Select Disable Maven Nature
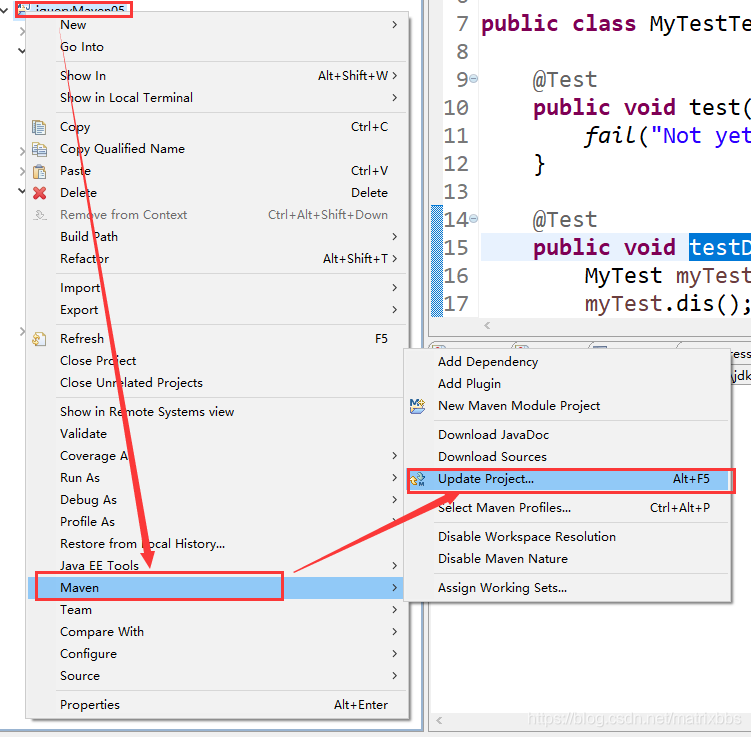 click(568, 559)
